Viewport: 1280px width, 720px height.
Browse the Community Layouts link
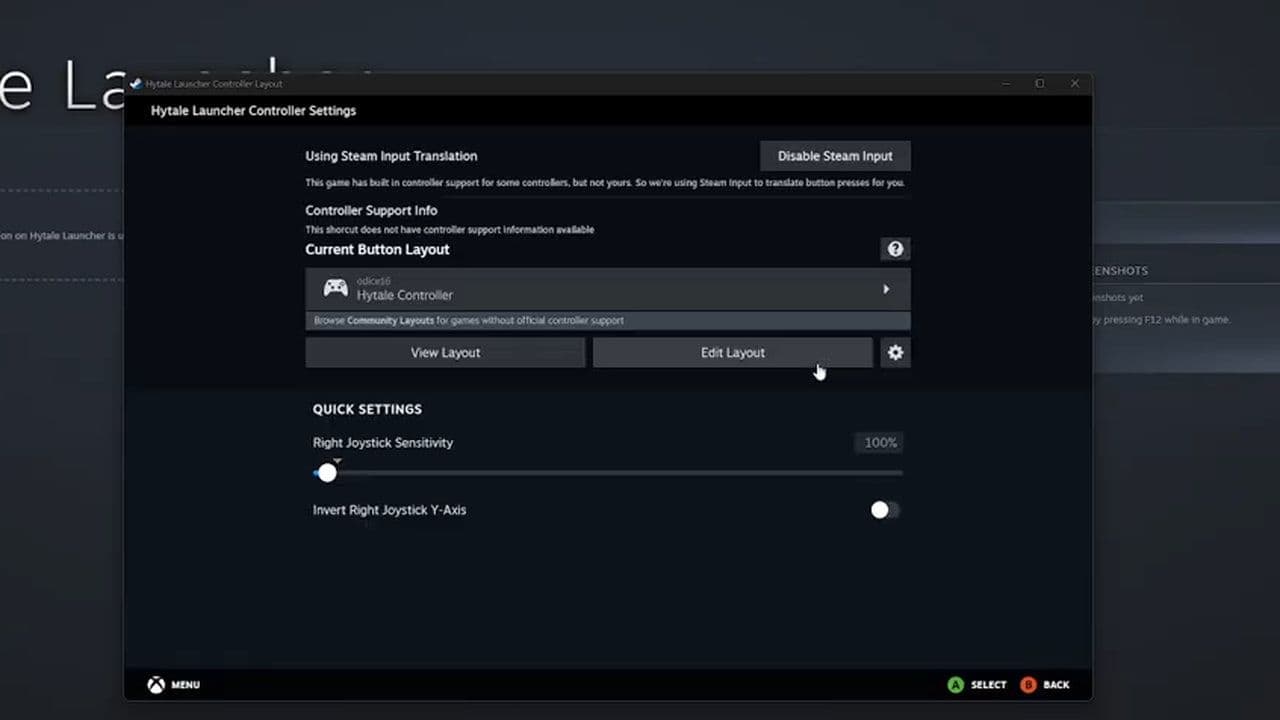(390, 321)
